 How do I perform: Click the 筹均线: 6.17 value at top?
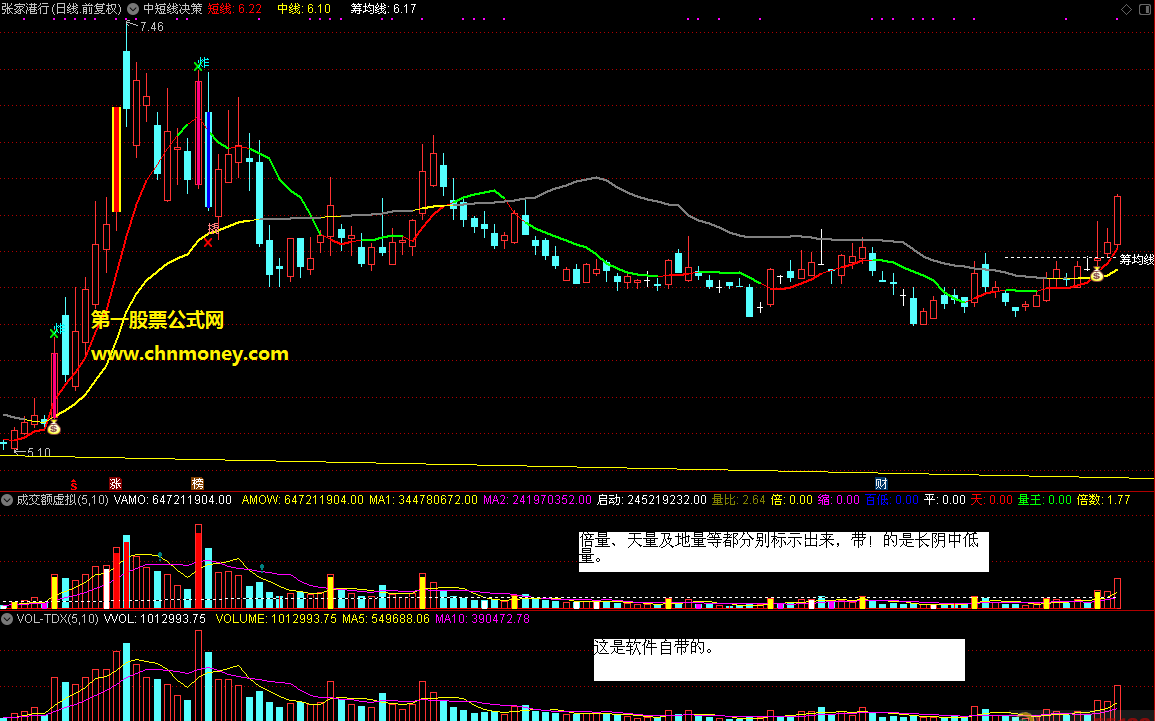pos(384,9)
